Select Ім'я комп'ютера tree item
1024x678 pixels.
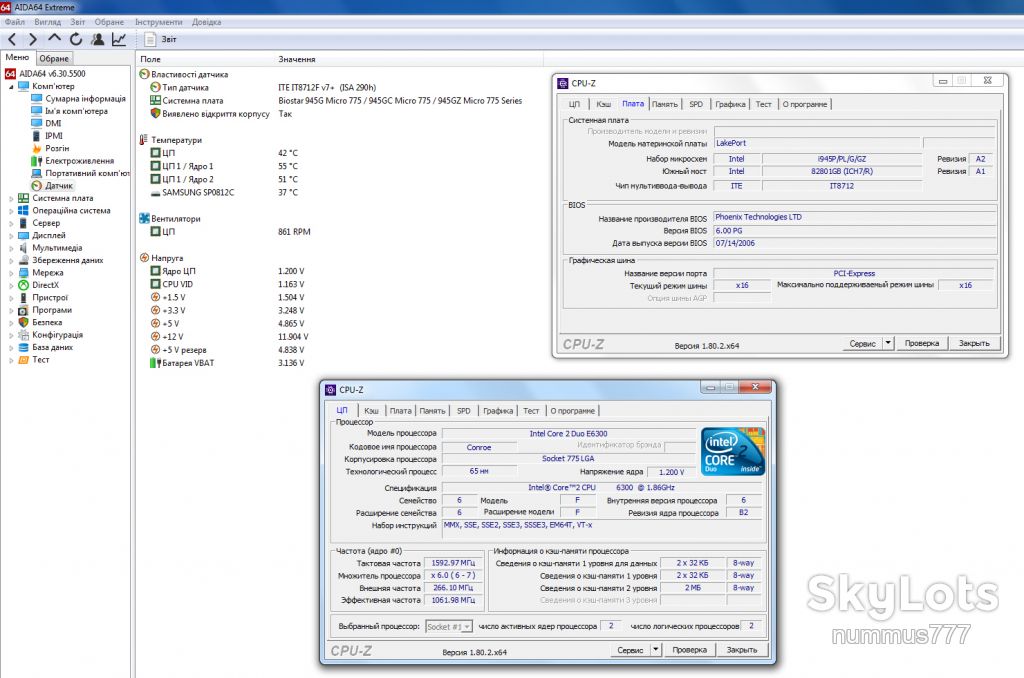click(x=69, y=111)
